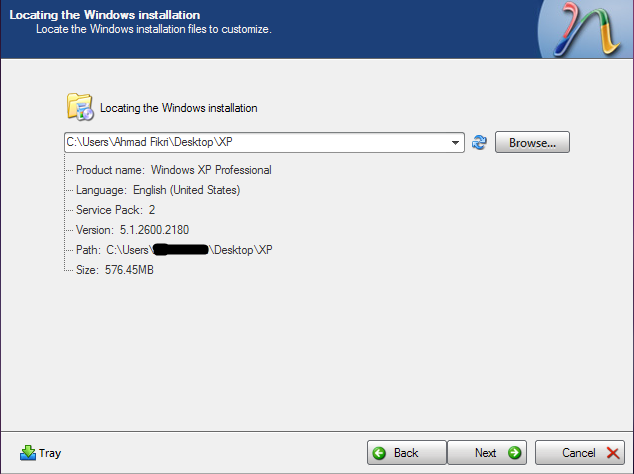Select the 'Product name: Windows XP Professional' row

click(x=173, y=170)
